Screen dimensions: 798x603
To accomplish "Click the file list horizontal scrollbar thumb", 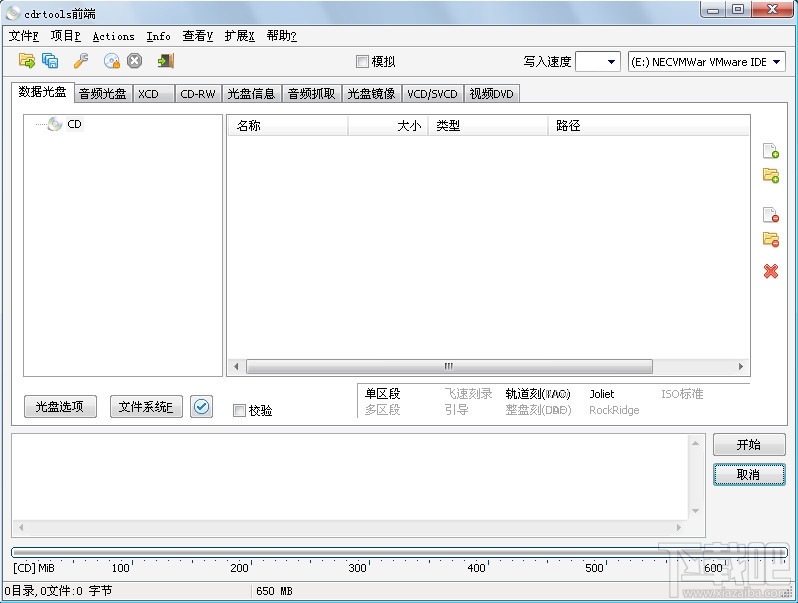I will [x=449, y=366].
